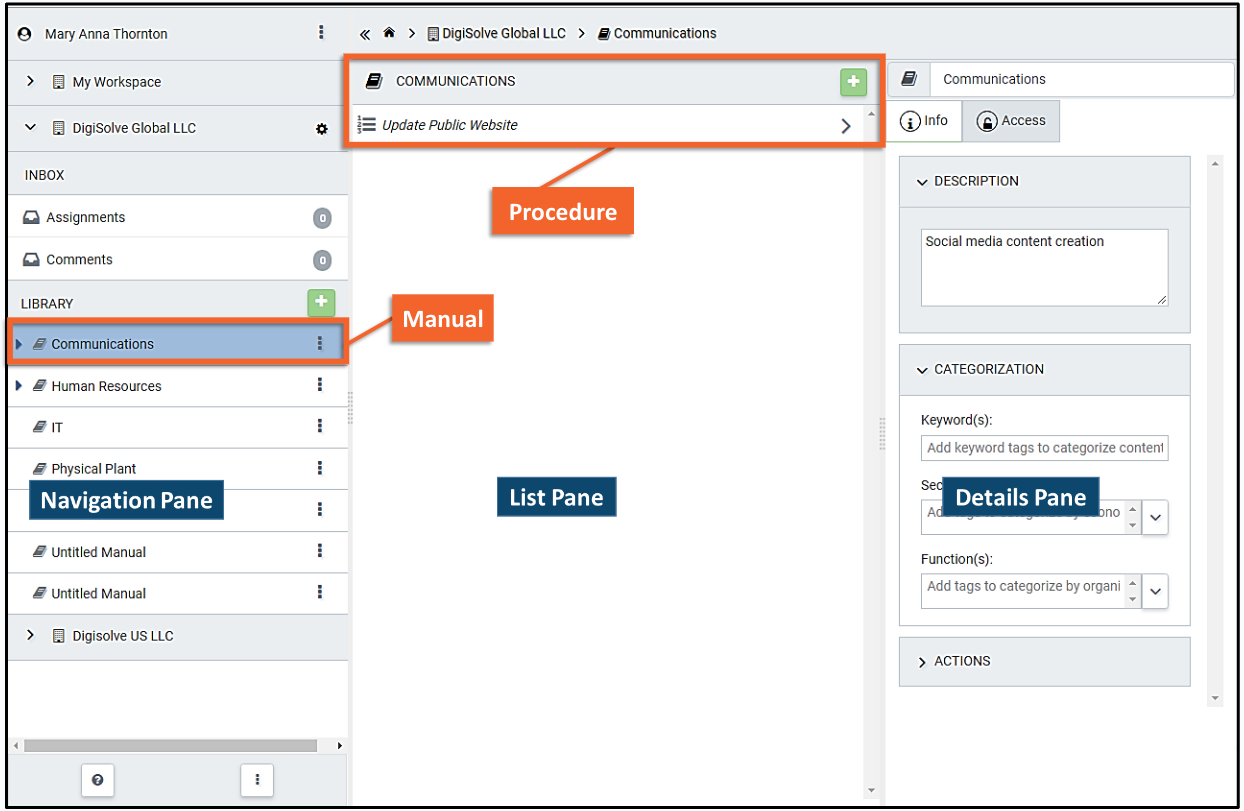Expand the Actions section

(922, 661)
